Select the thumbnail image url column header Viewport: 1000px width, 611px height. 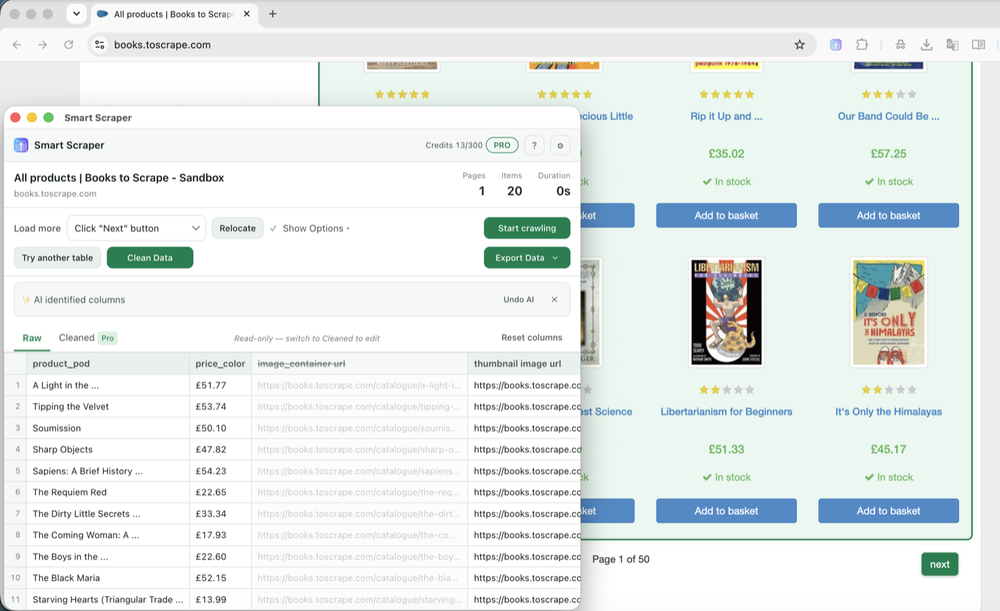(x=524, y=364)
